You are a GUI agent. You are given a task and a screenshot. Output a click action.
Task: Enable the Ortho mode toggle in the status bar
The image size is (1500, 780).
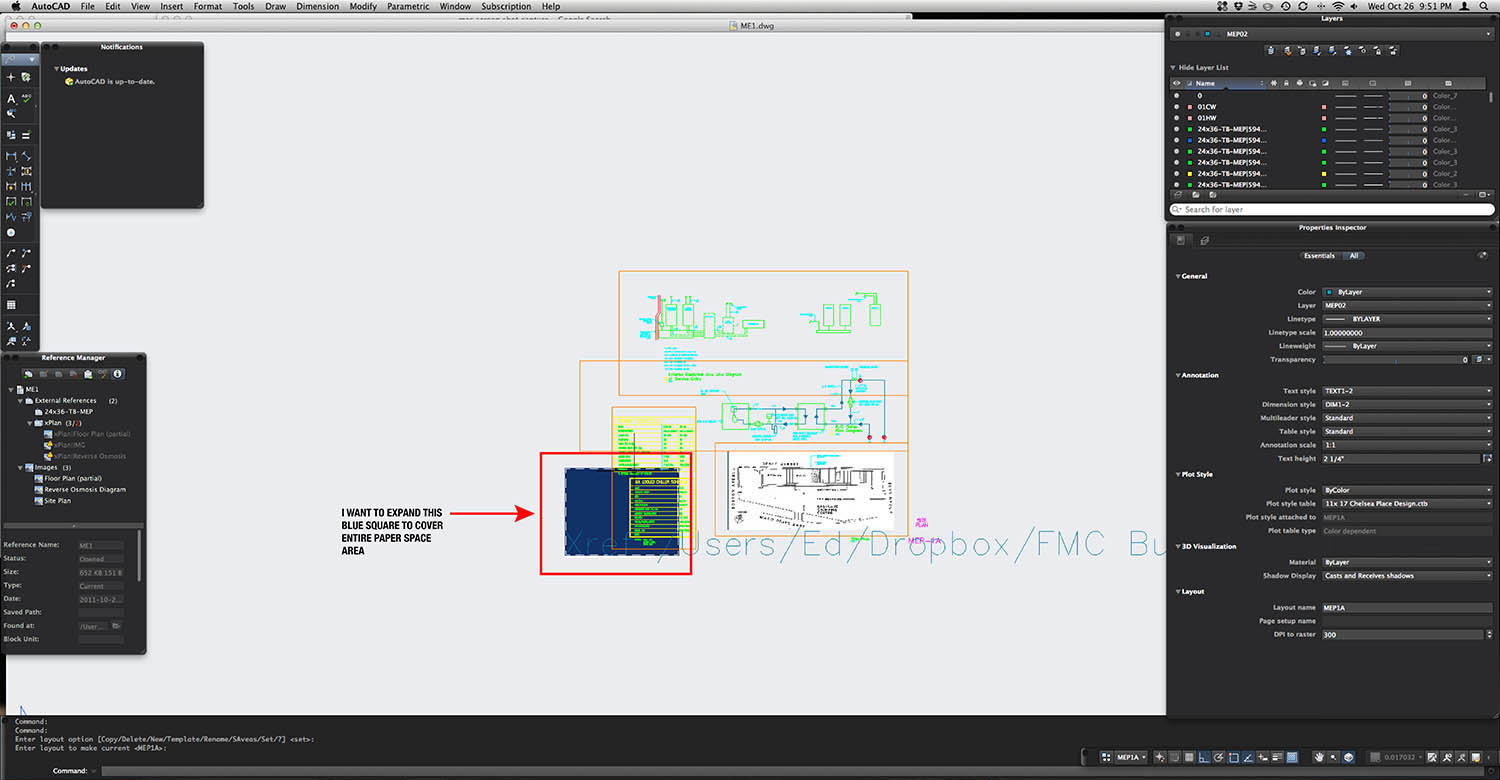pos(1202,757)
